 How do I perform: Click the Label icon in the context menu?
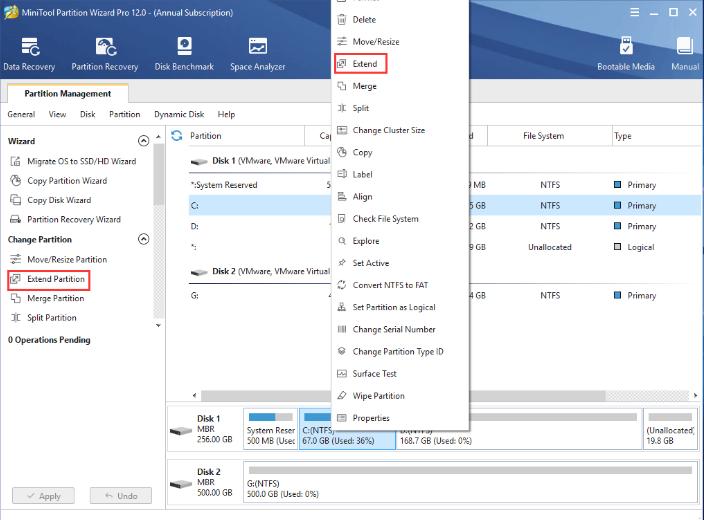pyautogui.click(x=342, y=174)
